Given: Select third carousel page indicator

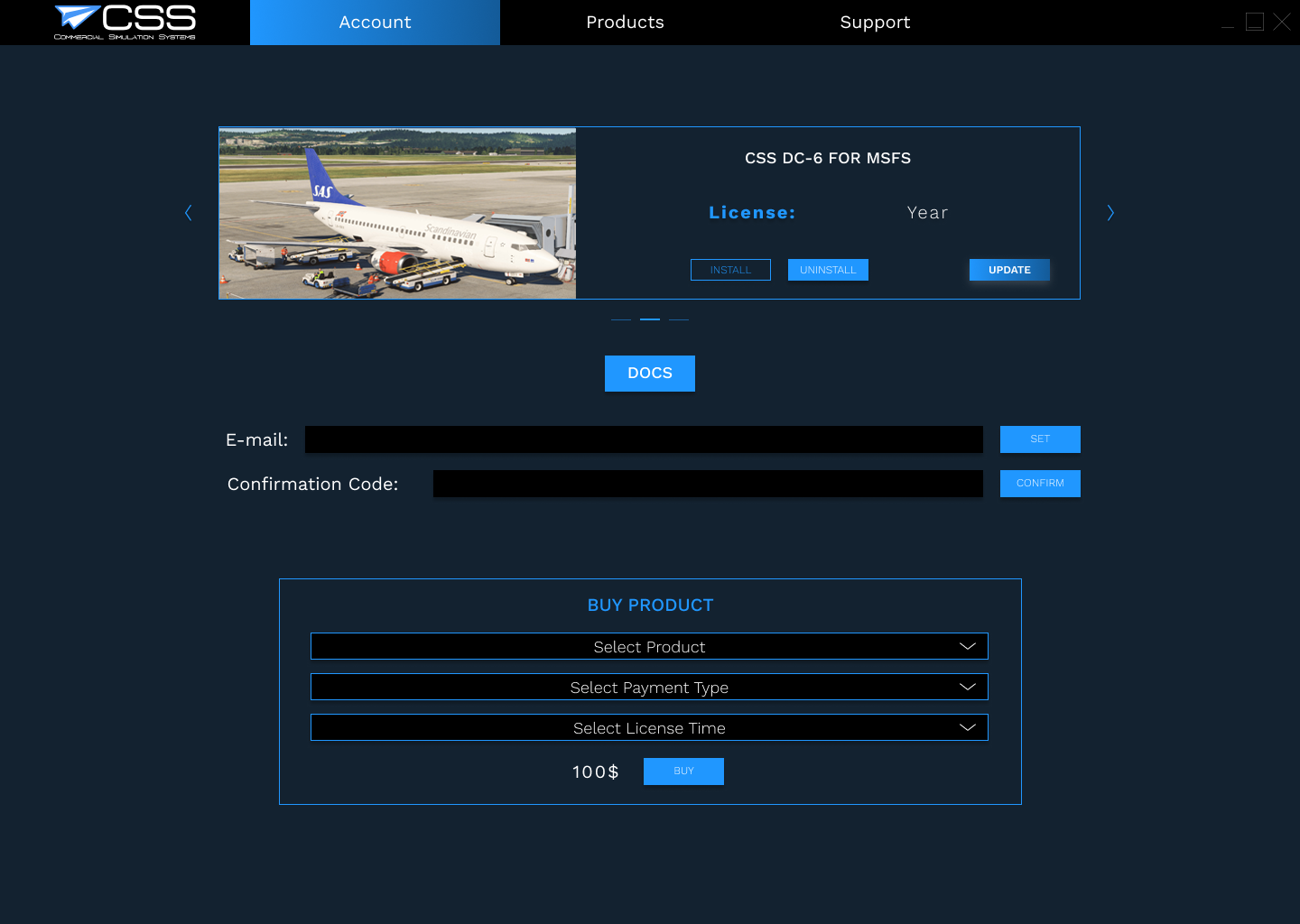Looking at the screenshot, I should 679,319.
